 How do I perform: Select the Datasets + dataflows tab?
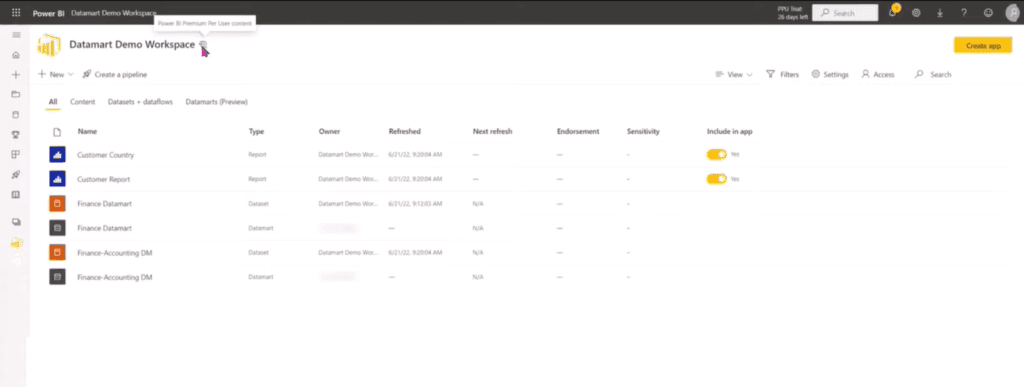click(x=140, y=102)
